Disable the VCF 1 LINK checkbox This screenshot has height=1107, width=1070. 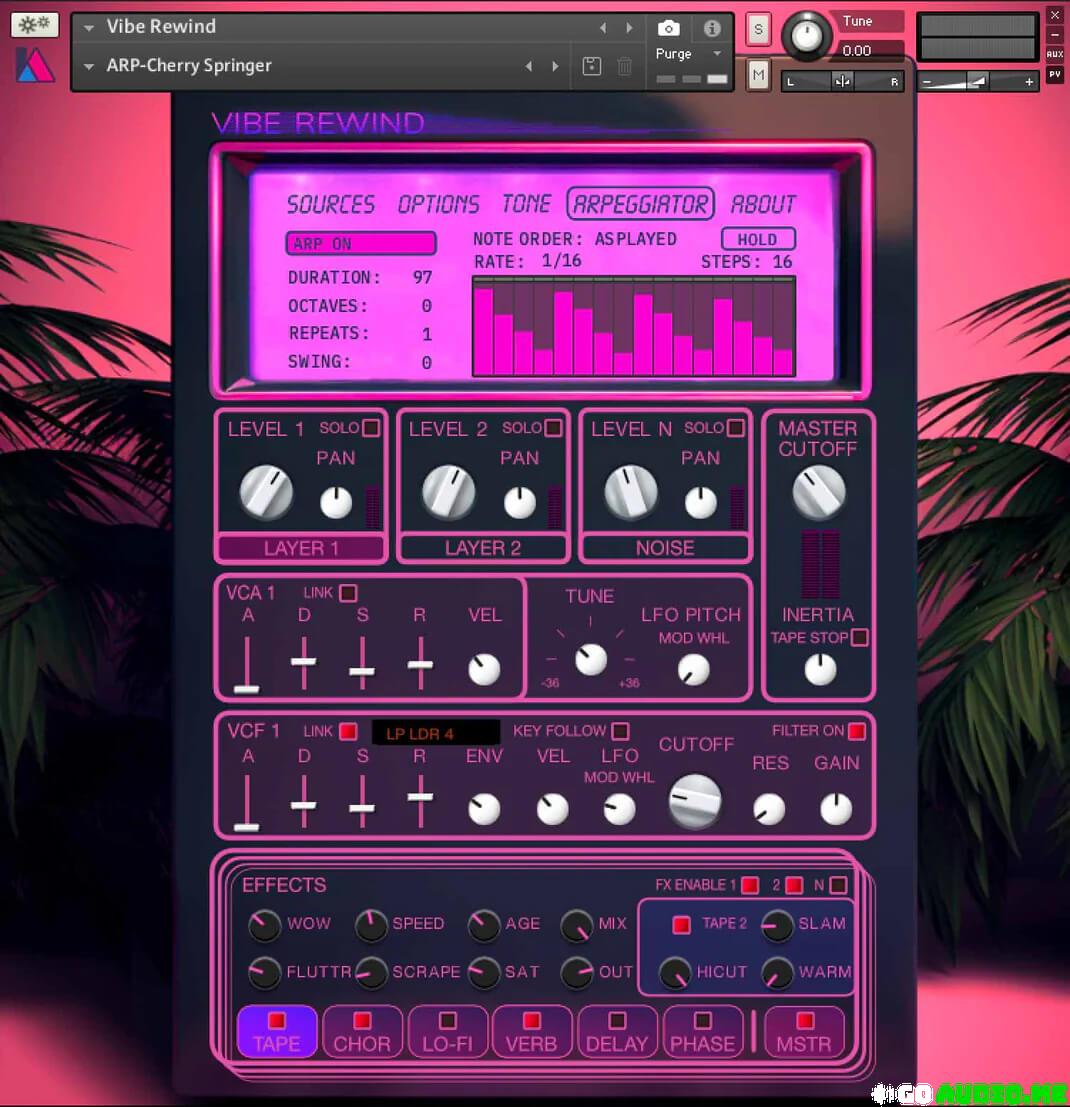tap(348, 731)
